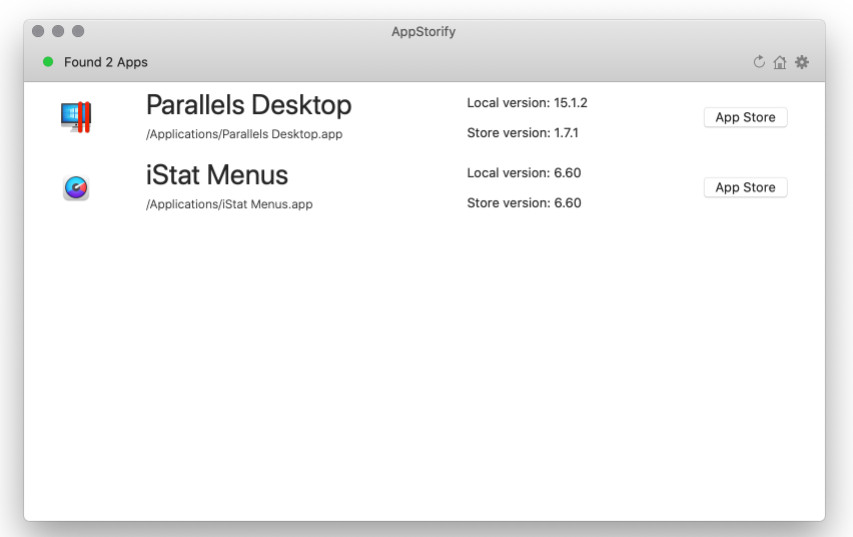
Task: Click the refresh icon in toolbar
Action: pyautogui.click(x=759, y=62)
